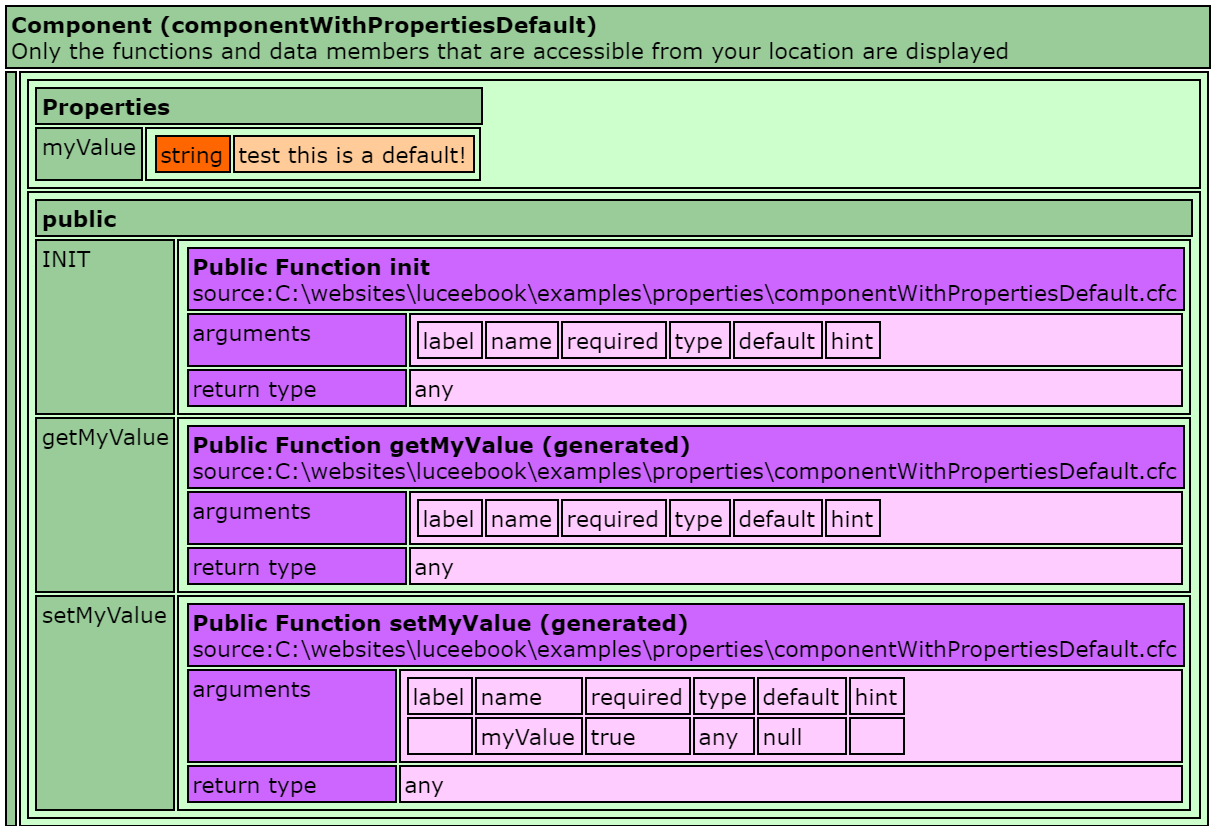
Task: Click the 'true' required cell in setMyValue
Action: 638,737
